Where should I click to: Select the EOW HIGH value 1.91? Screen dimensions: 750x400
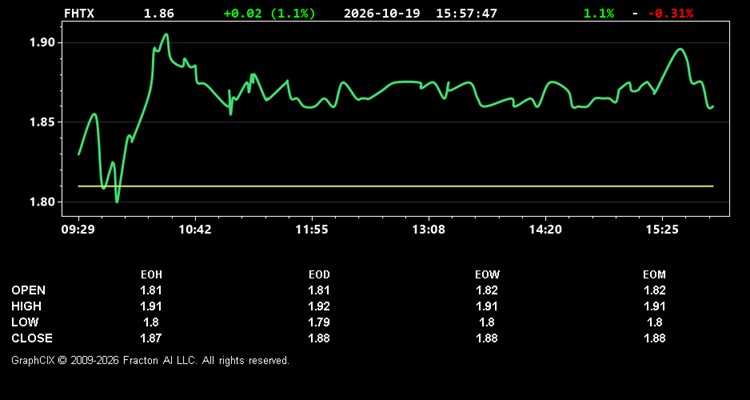[487, 306]
